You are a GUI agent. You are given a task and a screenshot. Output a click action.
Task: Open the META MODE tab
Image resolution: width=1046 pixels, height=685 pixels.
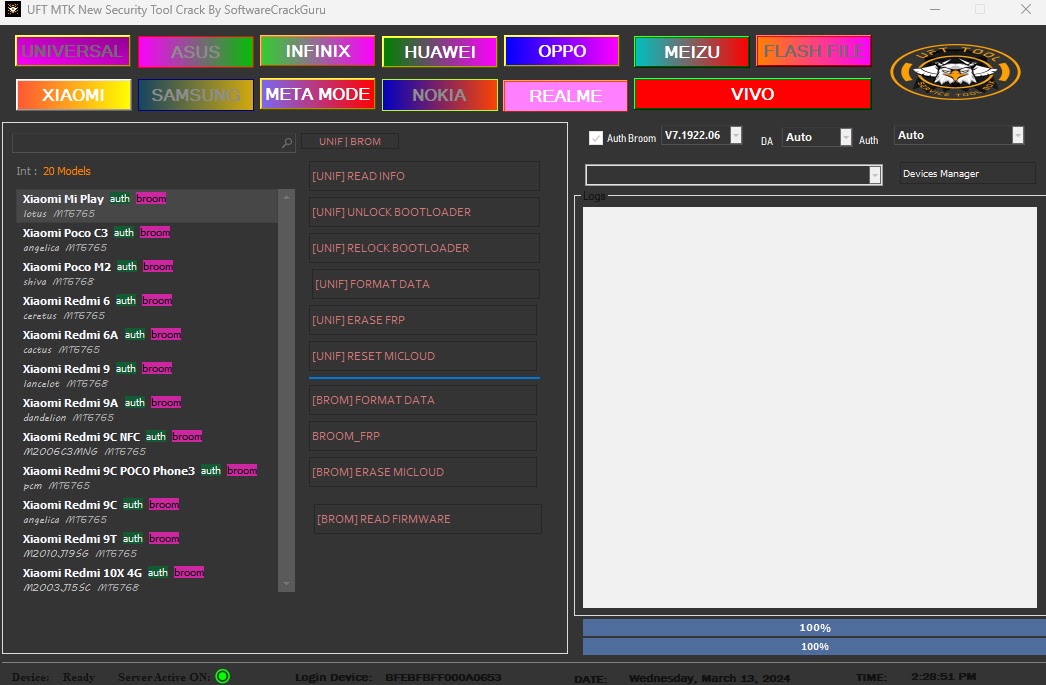tap(318, 94)
